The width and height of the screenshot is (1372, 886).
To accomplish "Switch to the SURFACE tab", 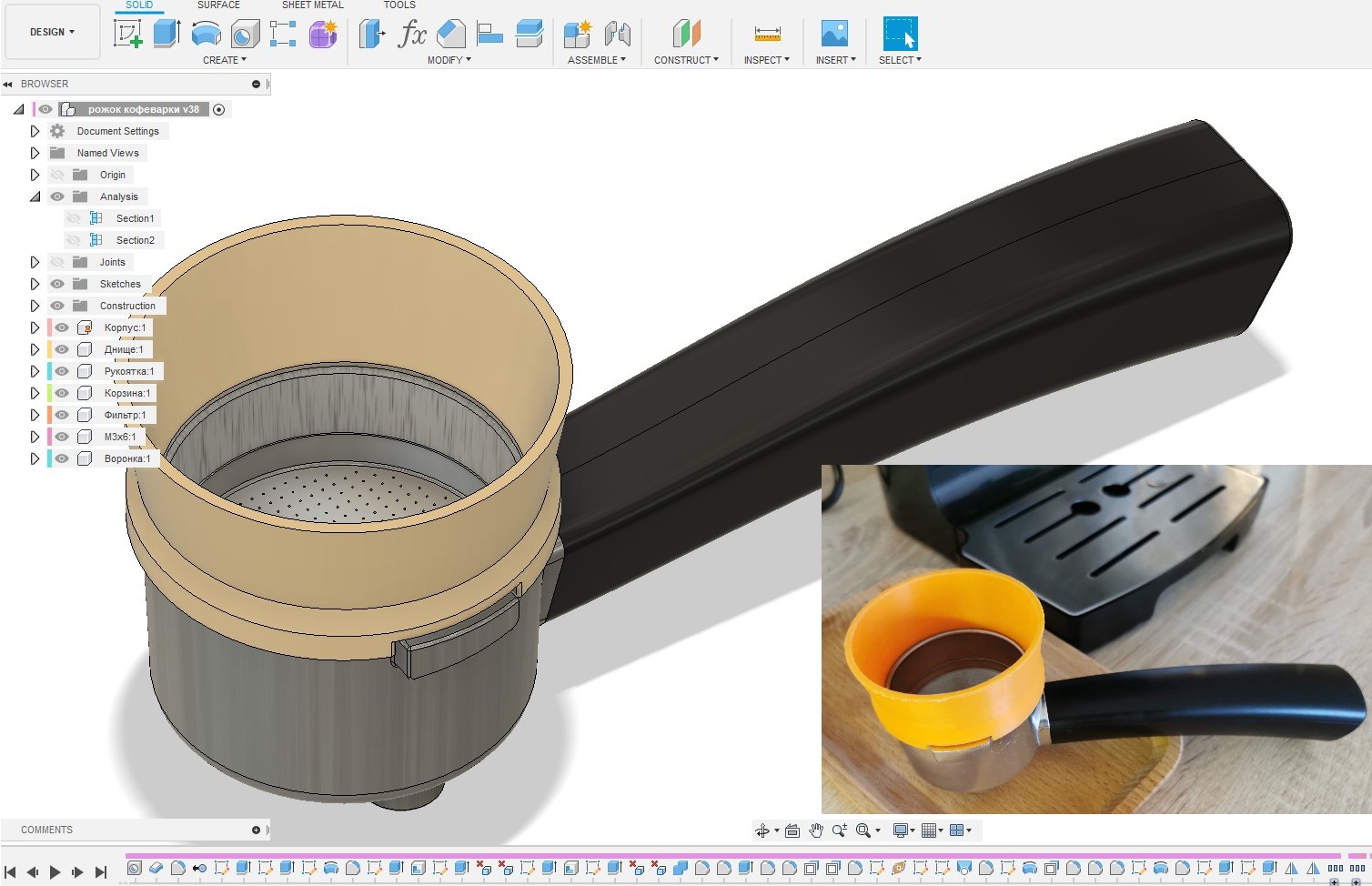I will [x=218, y=5].
